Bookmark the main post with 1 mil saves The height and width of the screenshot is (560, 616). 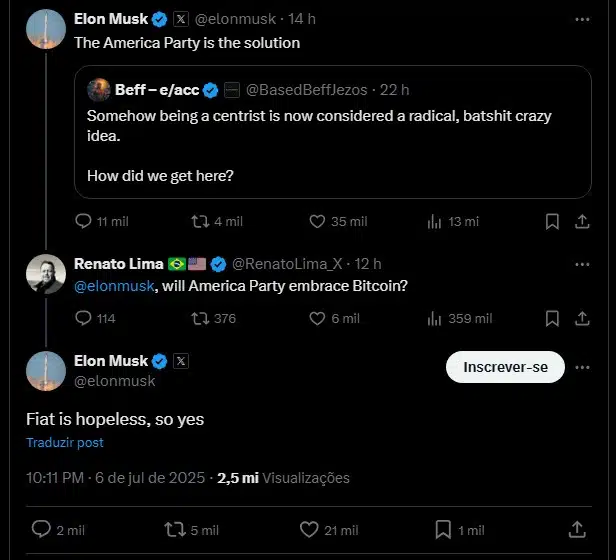coord(443,529)
